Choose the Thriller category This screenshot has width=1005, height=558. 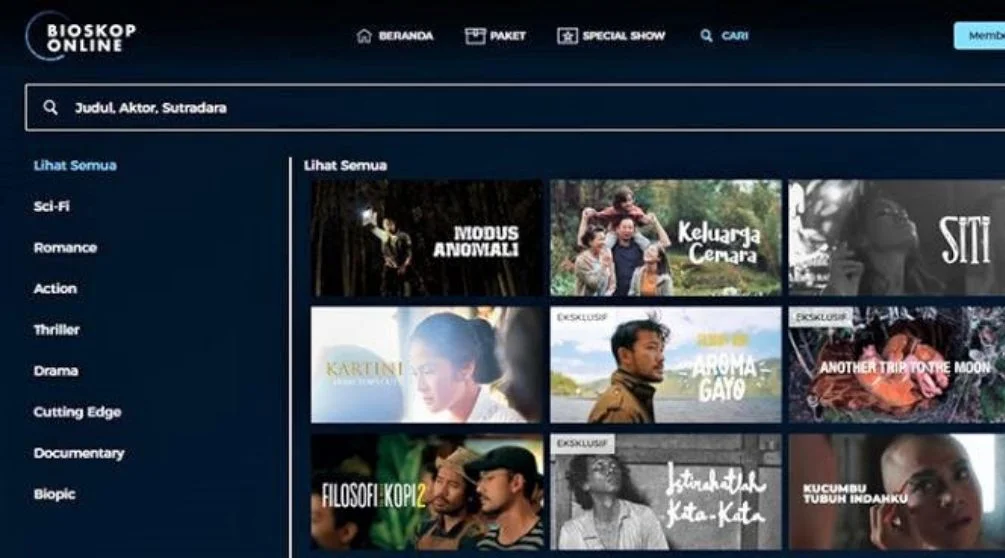click(56, 329)
